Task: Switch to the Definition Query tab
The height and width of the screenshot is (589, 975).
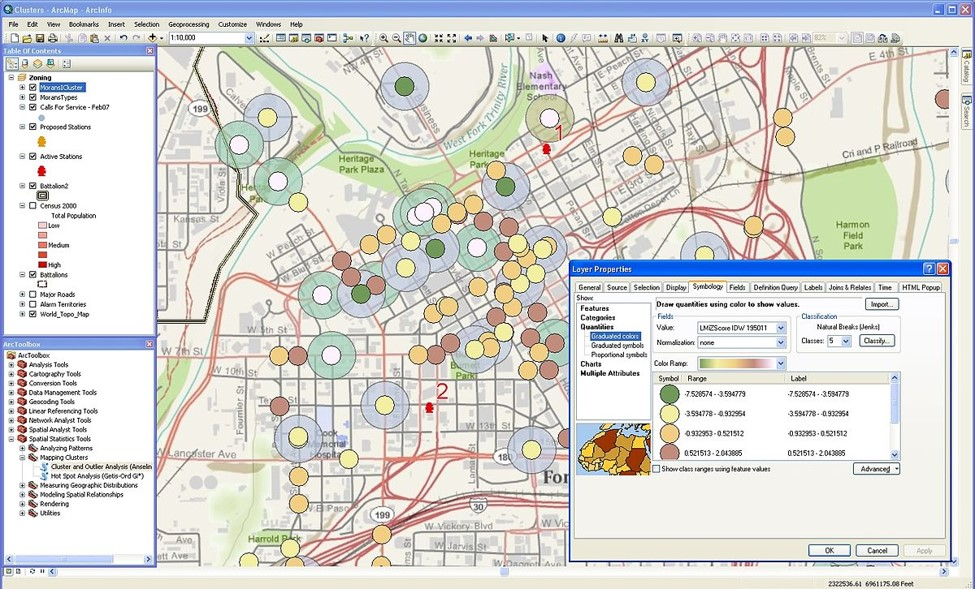Action: [x=775, y=287]
